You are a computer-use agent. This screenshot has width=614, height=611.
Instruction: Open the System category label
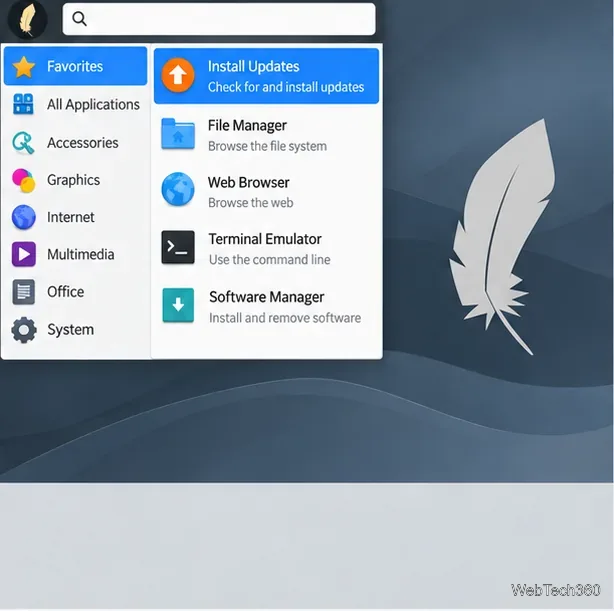(70, 330)
